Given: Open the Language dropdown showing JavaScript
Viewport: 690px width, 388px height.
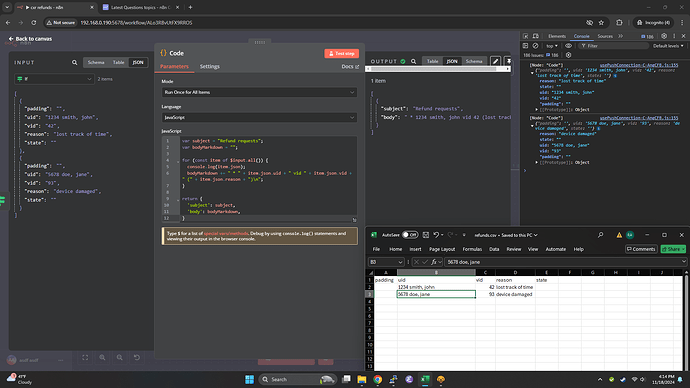Looking at the screenshot, I should (259, 117).
